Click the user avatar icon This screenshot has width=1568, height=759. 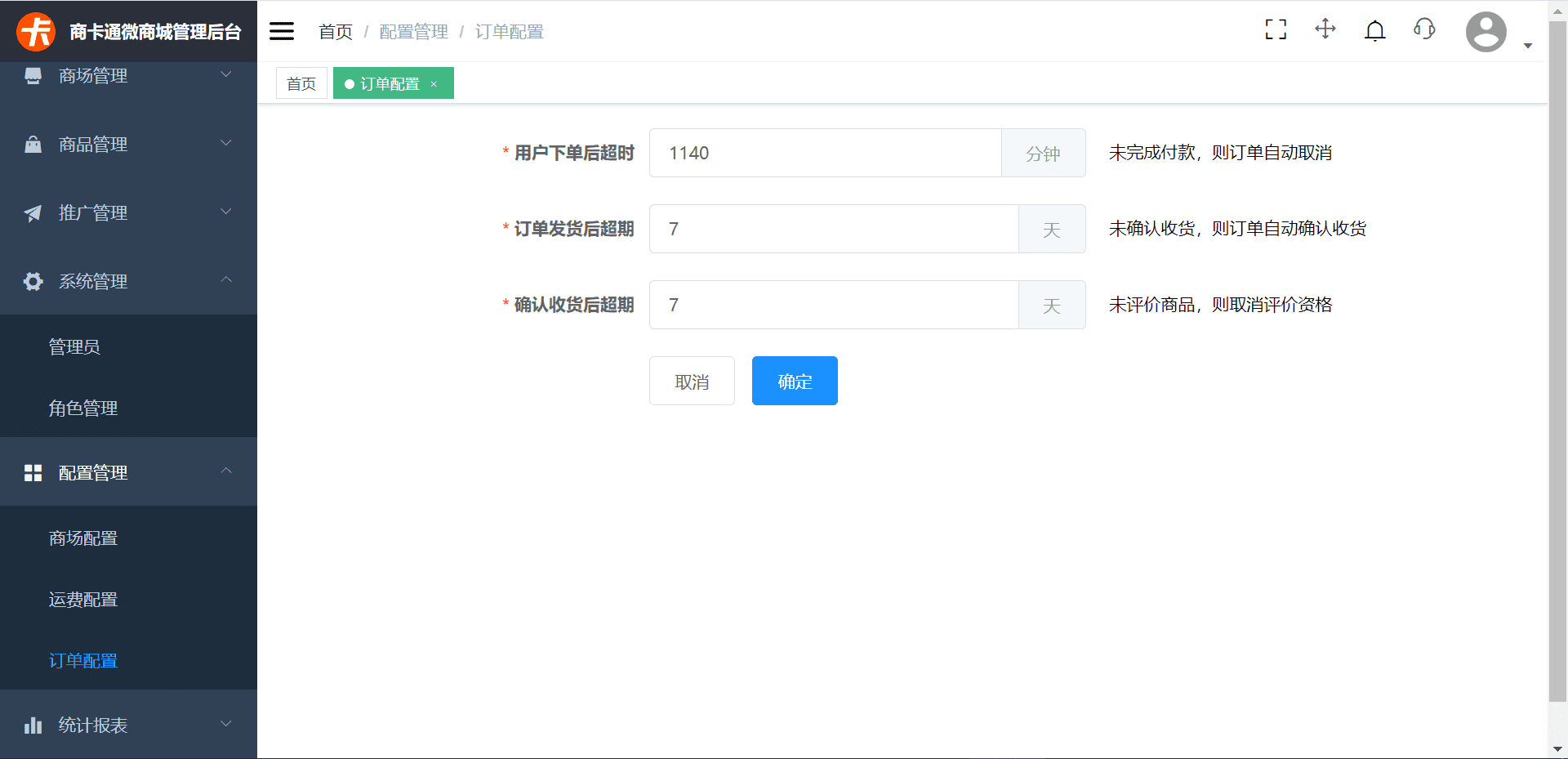[1486, 32]
